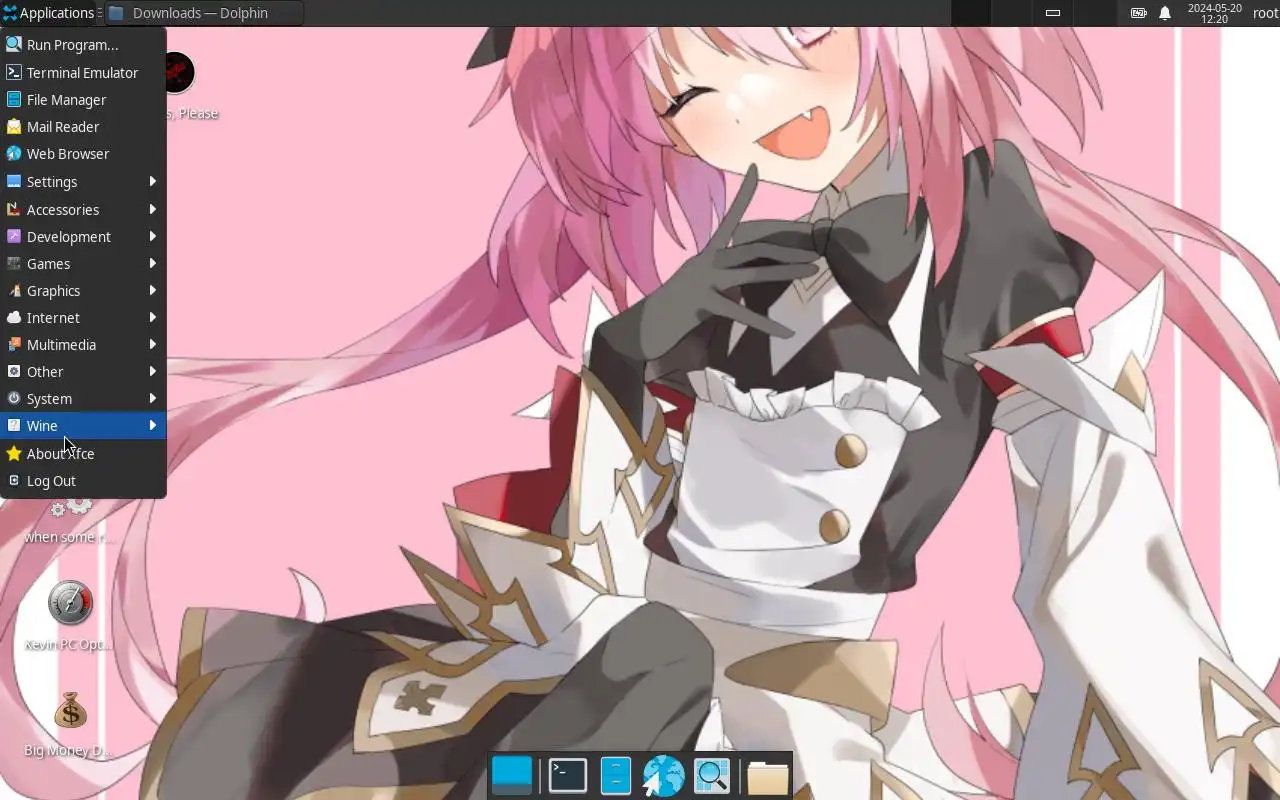
Task: Click Show Desktop icon in the dock
Action: [512, 776]
